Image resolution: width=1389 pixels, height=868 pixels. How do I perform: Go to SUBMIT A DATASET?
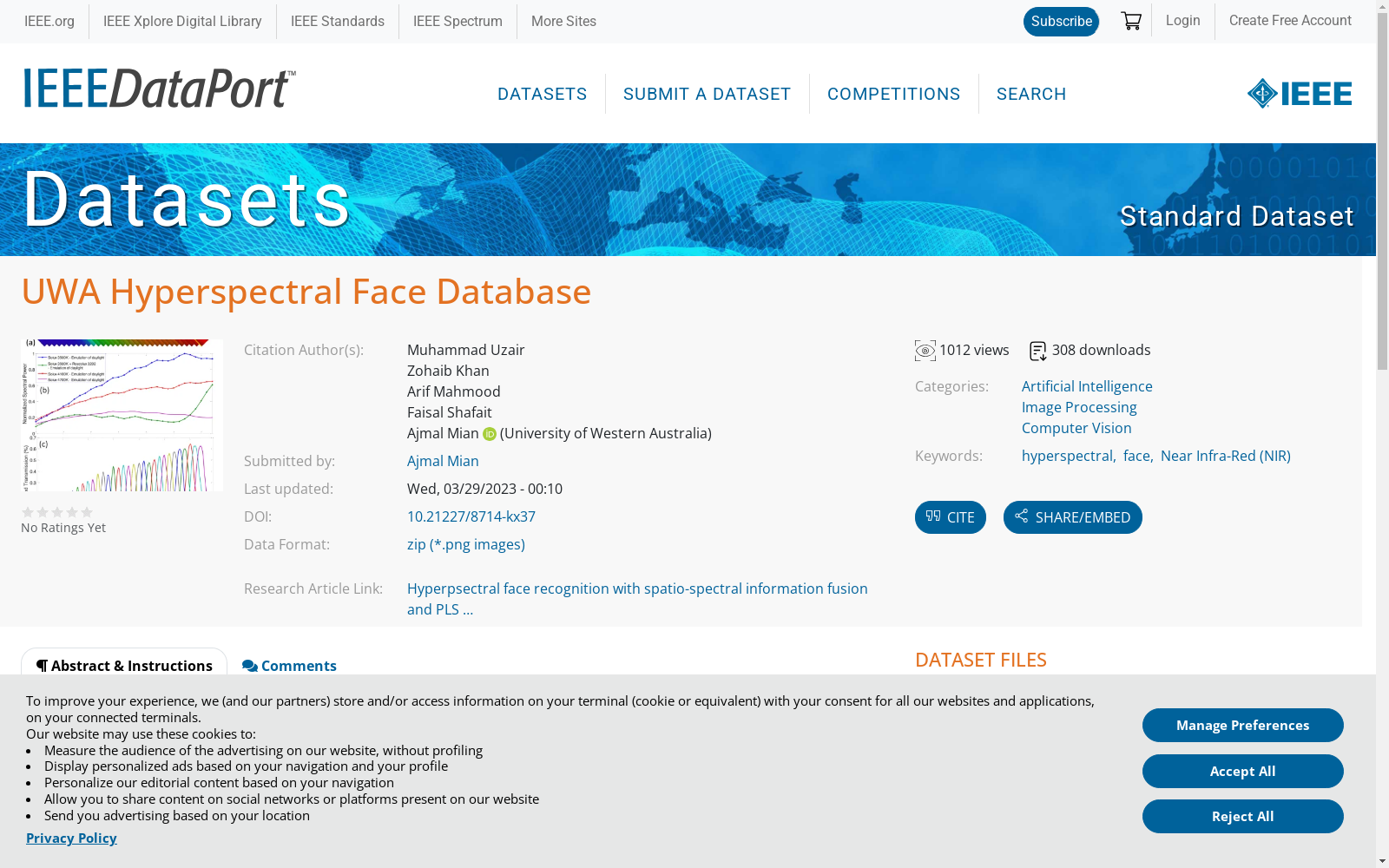click(x=707, y=94)
